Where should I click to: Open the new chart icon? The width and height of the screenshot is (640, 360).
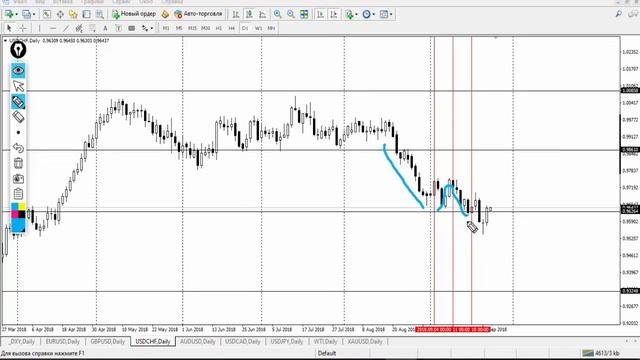[9, 14]
